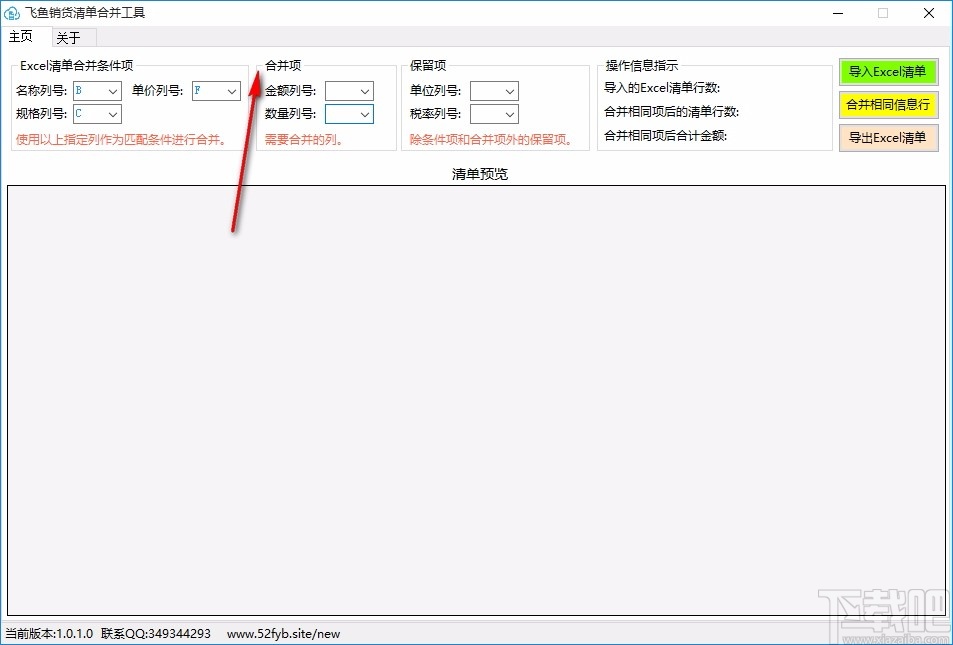Select the 主页 tab

[21, 36]
